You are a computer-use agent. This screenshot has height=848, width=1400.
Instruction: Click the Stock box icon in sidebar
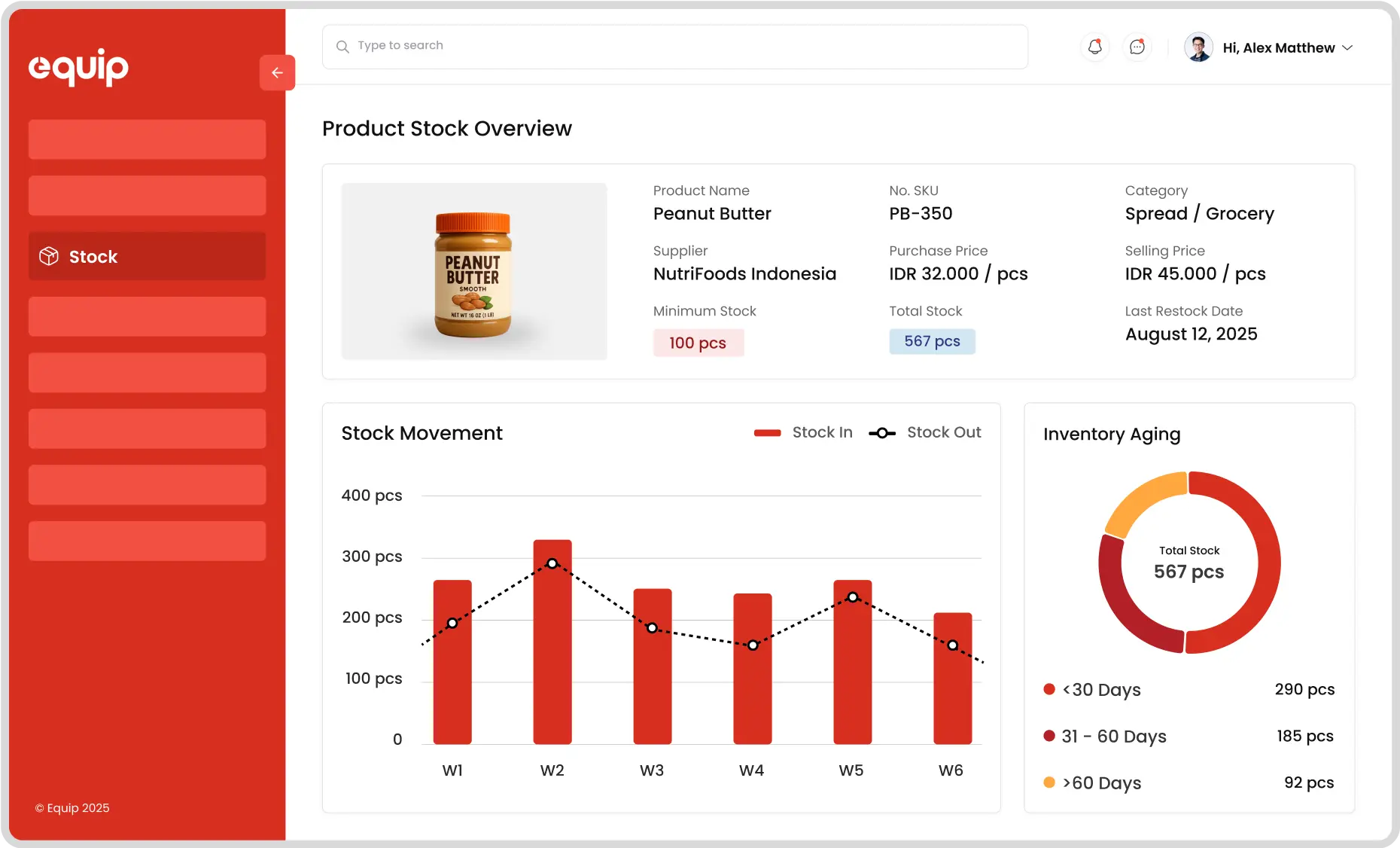(49, 256)
